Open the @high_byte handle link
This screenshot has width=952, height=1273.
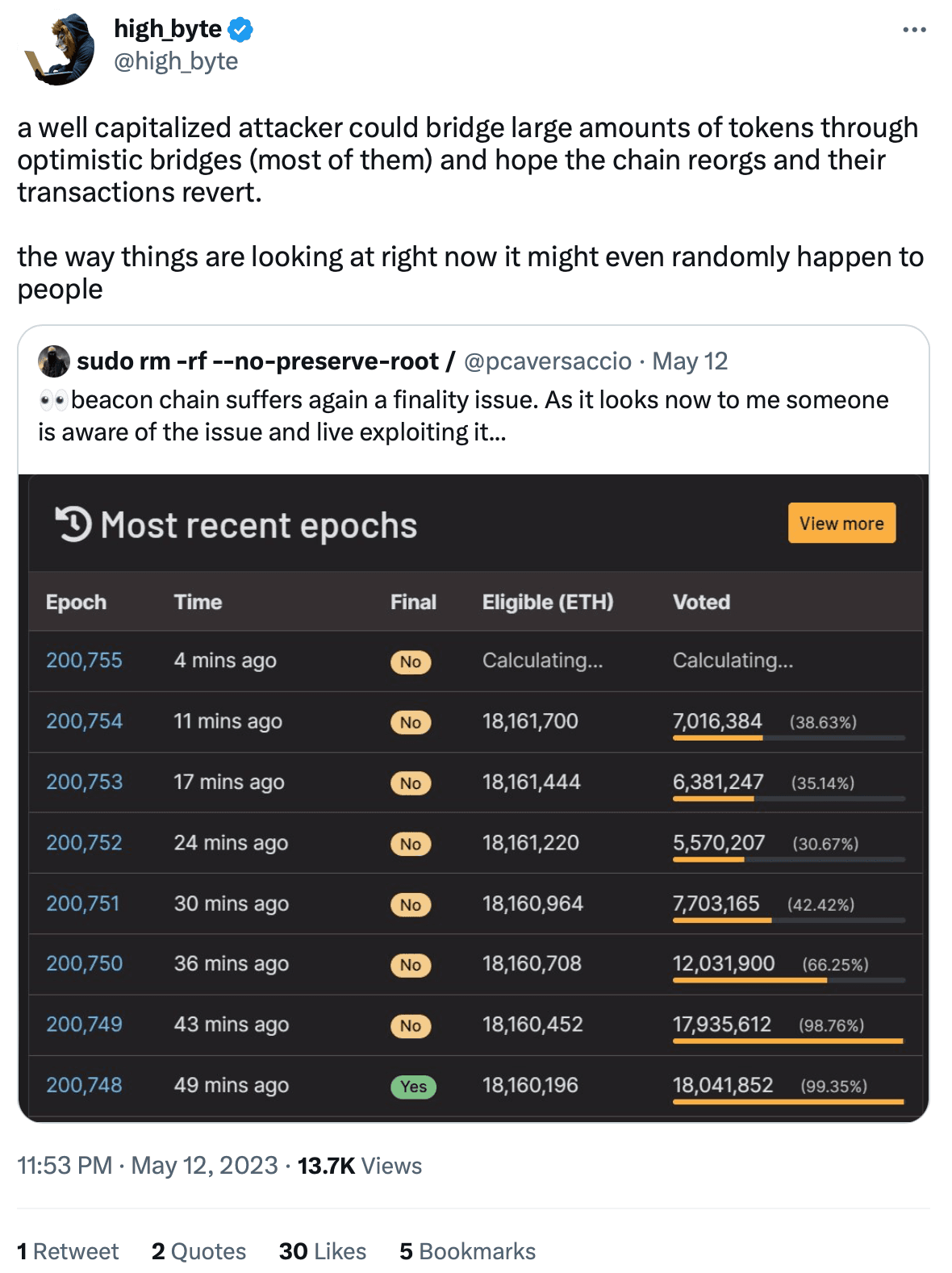coord(176,61)
